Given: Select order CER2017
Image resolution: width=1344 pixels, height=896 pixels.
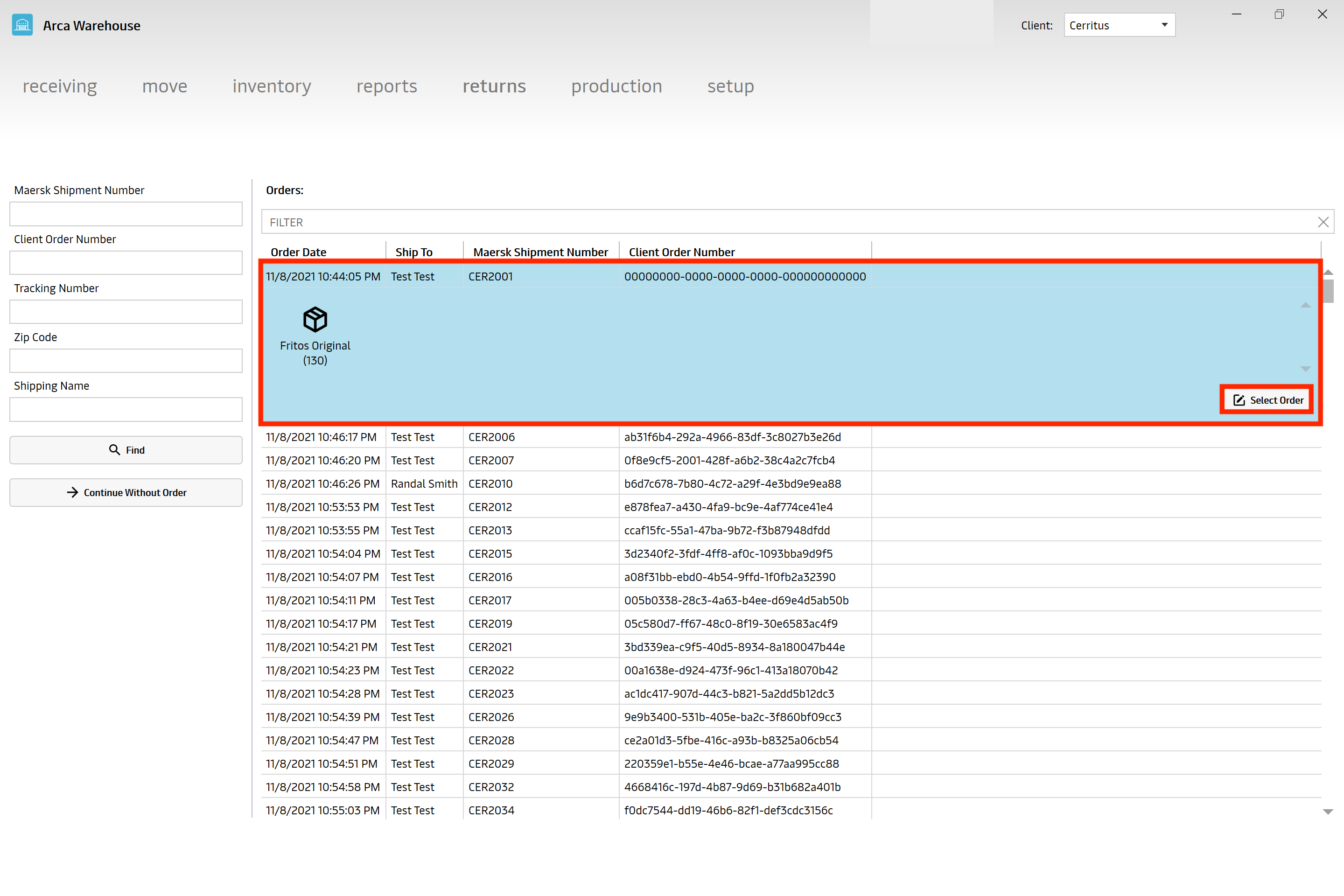Looking at the screenshot, I should tap(791, 601).
